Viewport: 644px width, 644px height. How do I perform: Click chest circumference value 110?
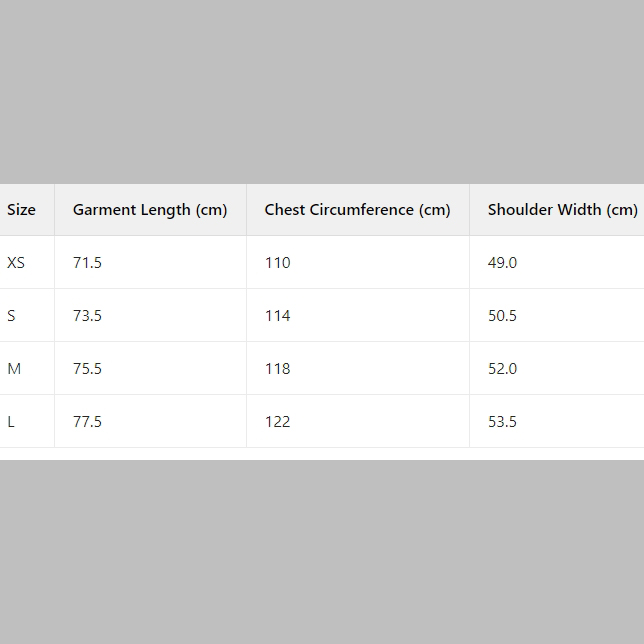pyautogui.click(x=277, y=263)
